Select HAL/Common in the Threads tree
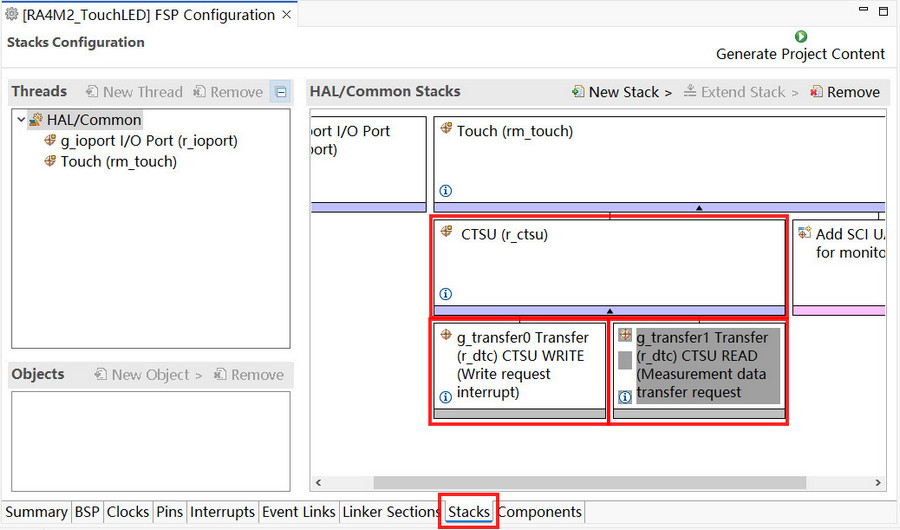Screen dimensions: 900x530 click(x=94, y=119)
